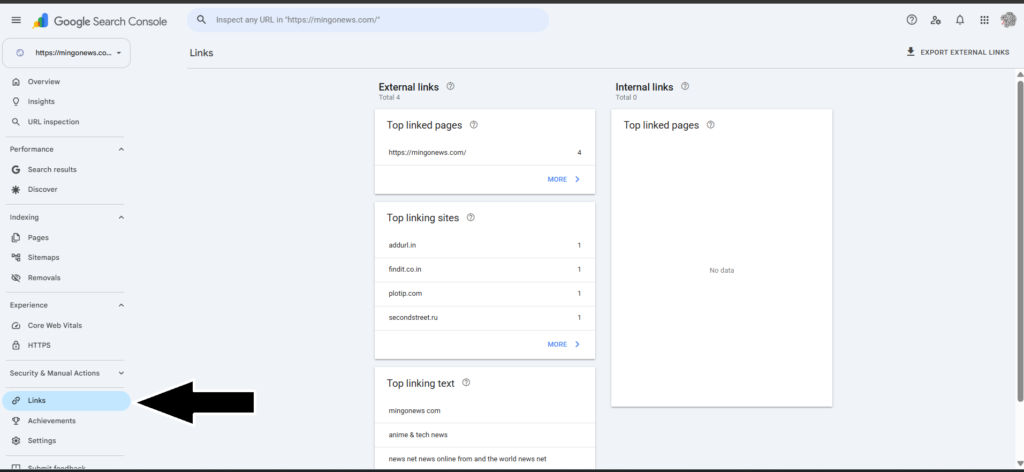Click the scrollbar down arrow
The height and width of the screenshot is (472, 1024).
(1019, 463)
